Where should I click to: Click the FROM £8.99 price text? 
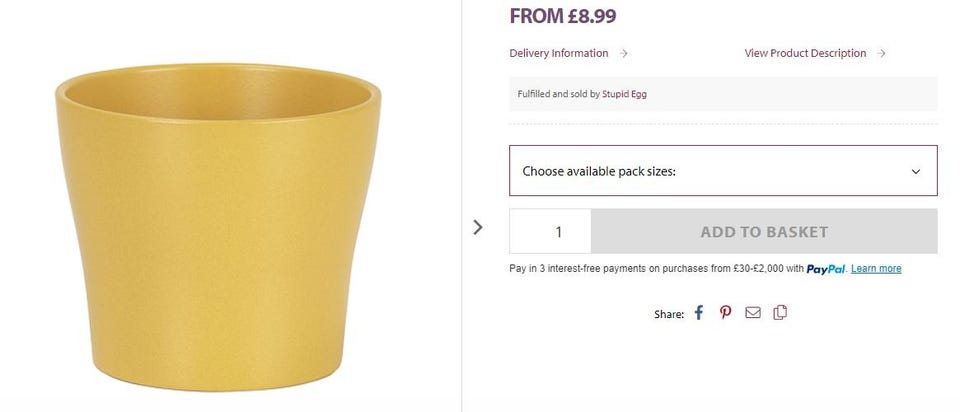tap(563, 16)
